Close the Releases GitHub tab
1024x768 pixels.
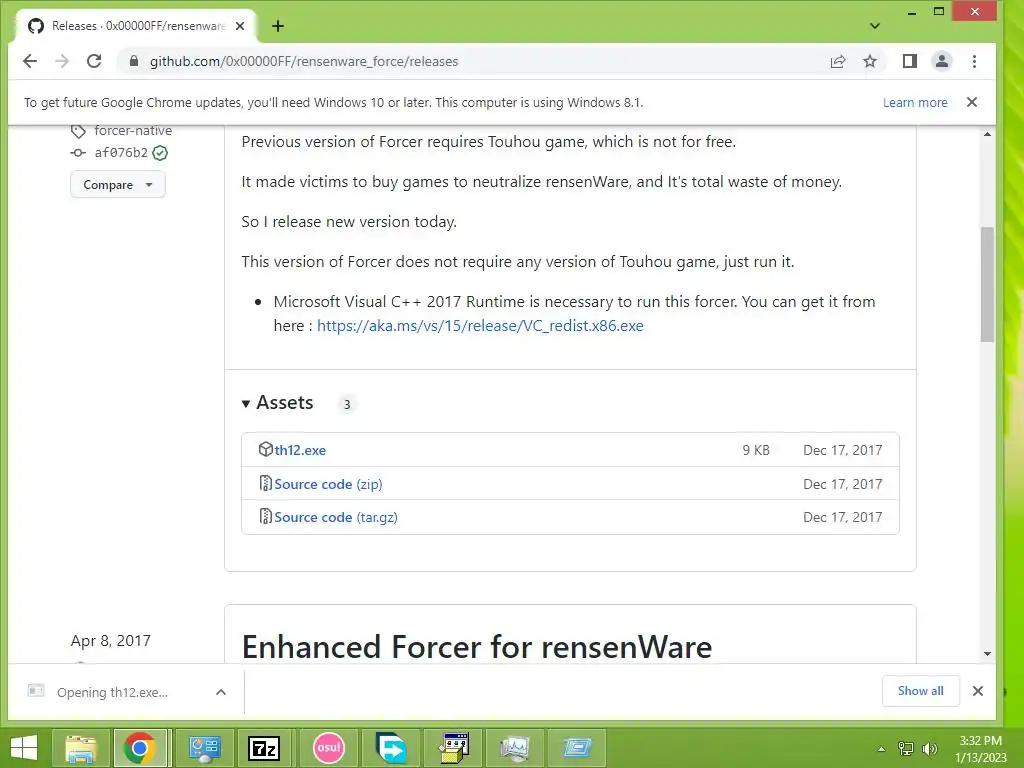click(x=240, y=26)
